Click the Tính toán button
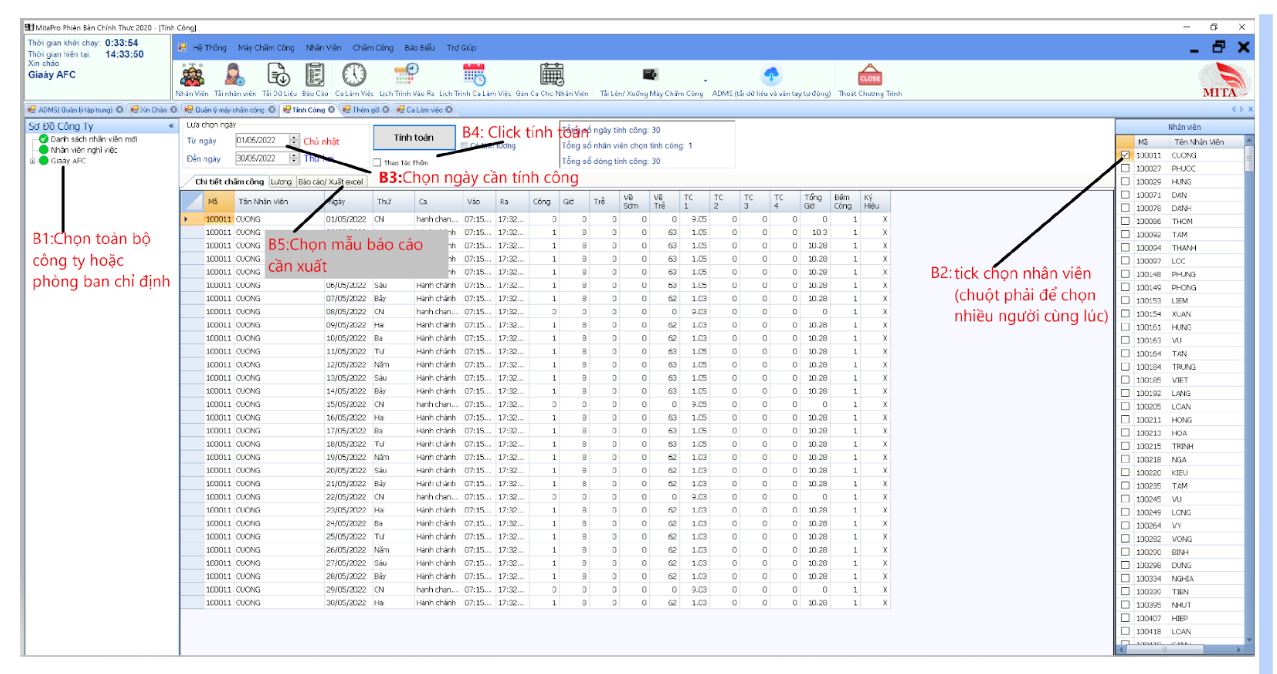Screen dimensions: 1277x674 pyautogui.click(x=409, y=139)
